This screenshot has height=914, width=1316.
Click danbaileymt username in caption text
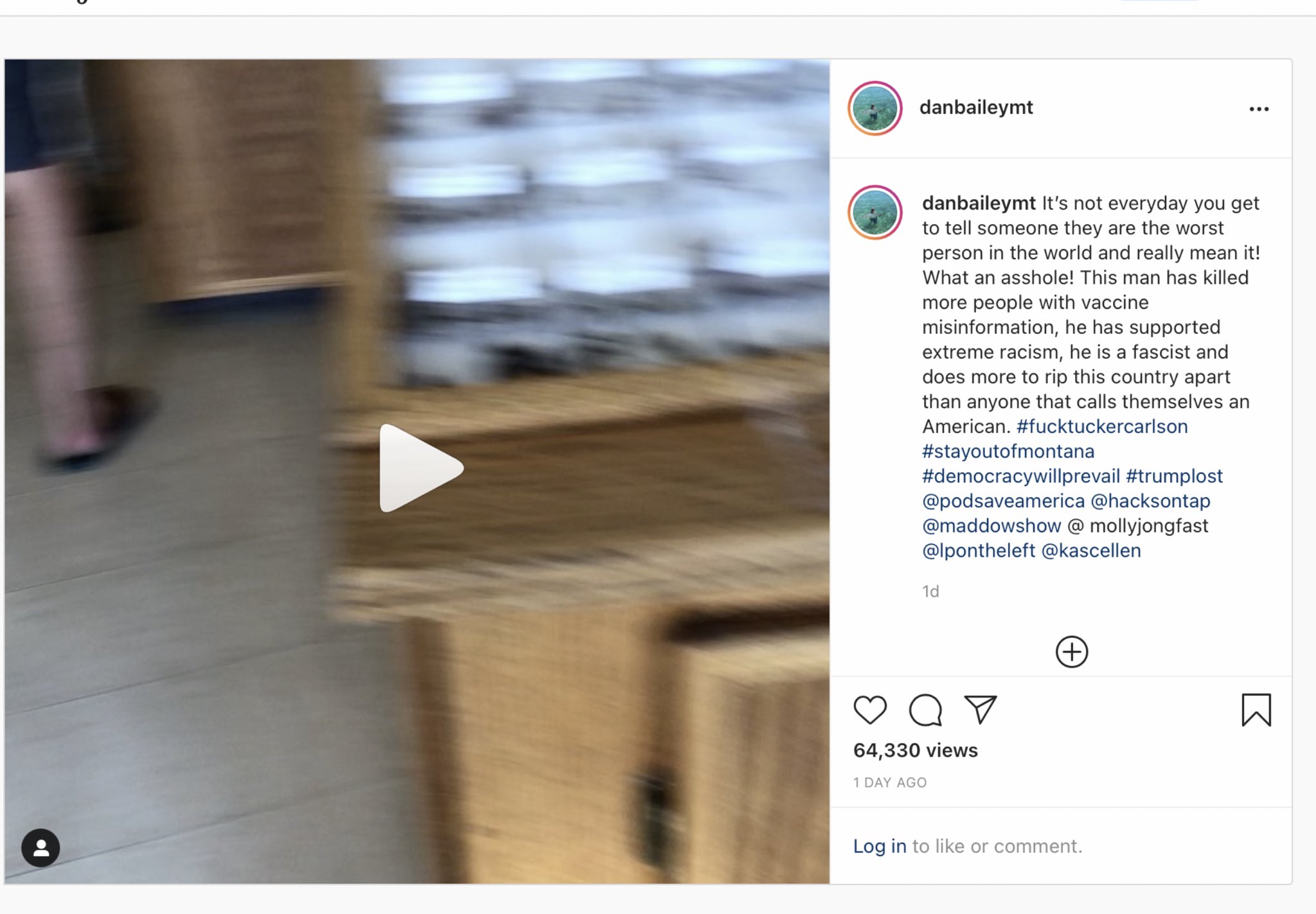(x=979, y=203)
